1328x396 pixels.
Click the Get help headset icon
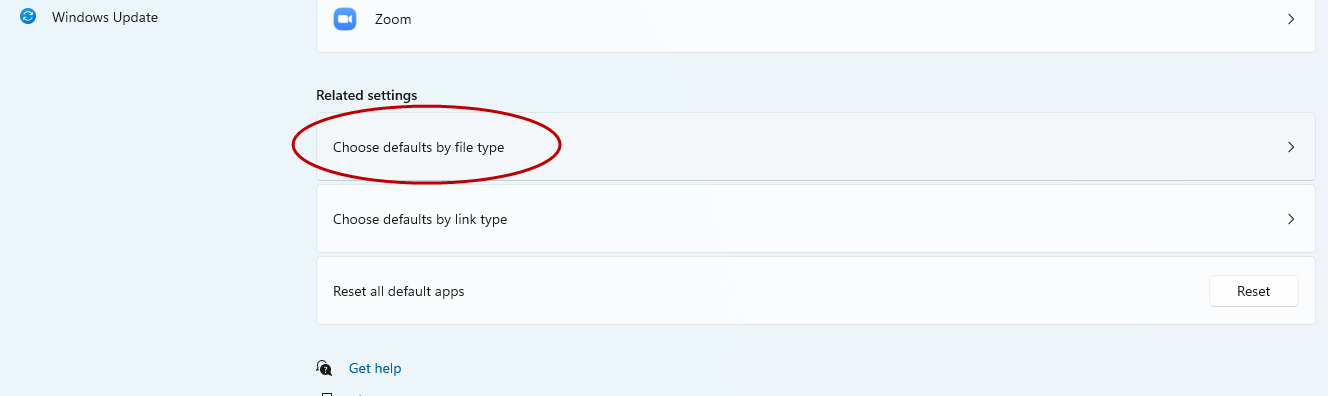coord(324,368)
